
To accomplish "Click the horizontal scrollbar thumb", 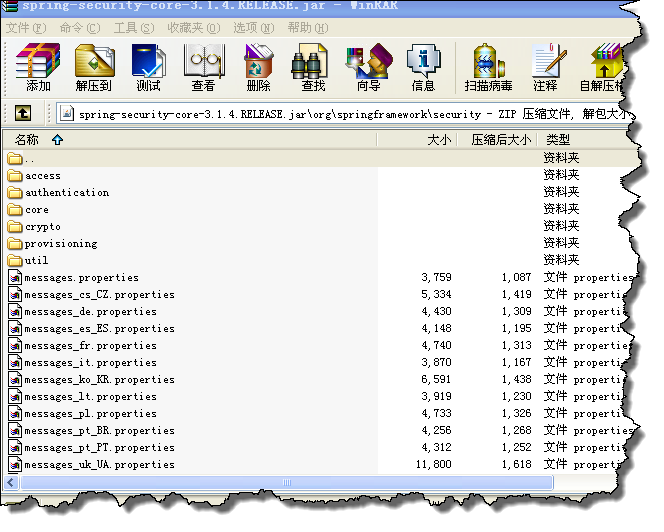I will (287, 482).
